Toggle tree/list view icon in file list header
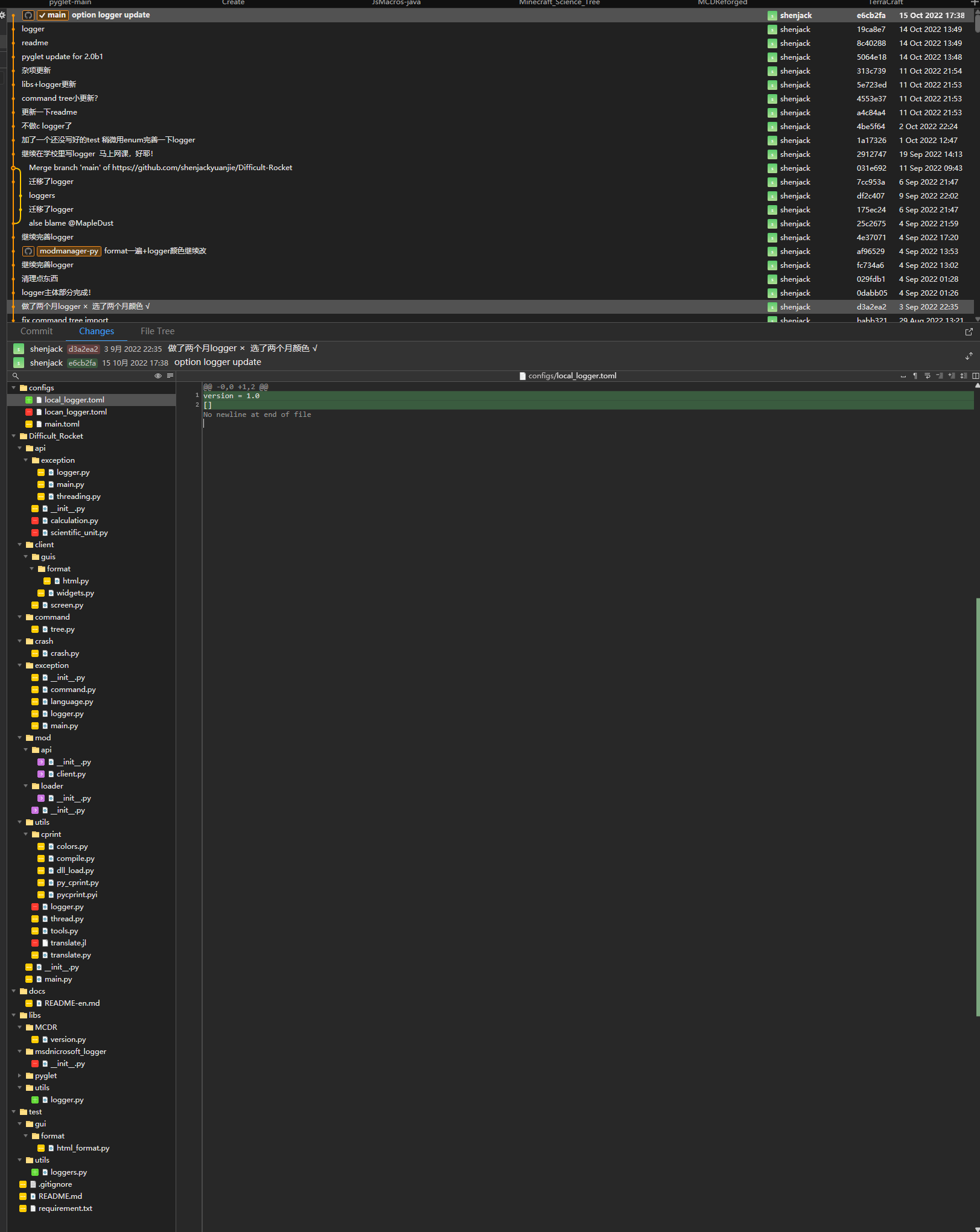The width and height of the screenshot is (980, 1232). click(x=170, y=376)
